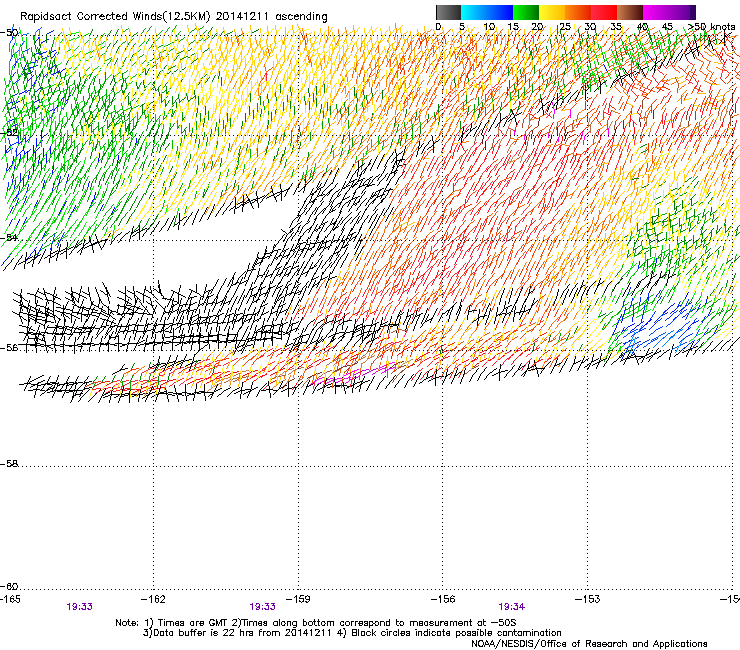This screenshot has width=740, height=650.
Task: Click the '>50 knots' legend label
Action: (711, 27)
